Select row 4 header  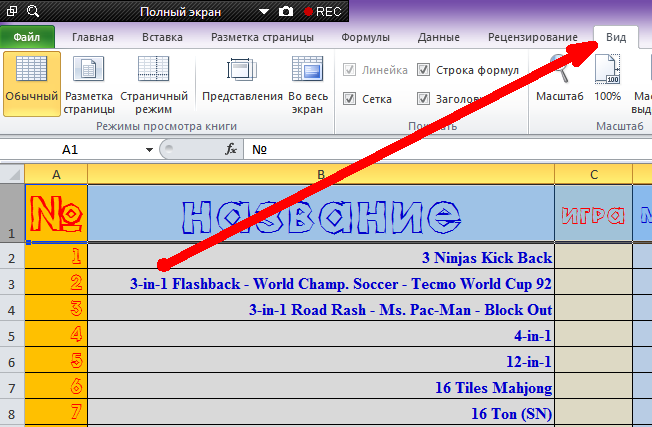[12, 308]
